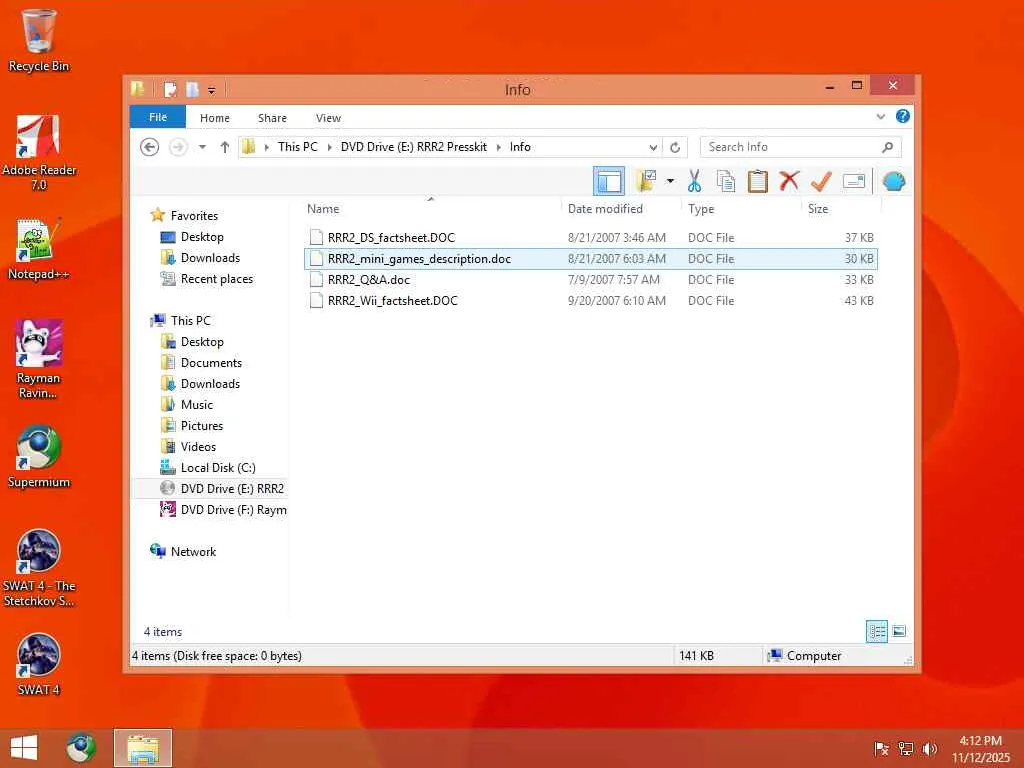Select RRR2_DS_factsheet.DOC file

(591, 238)
